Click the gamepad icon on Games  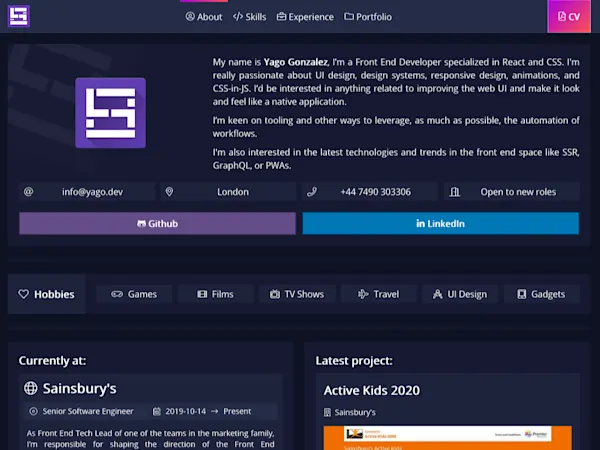pyautogui.click(x=117, y=294)
